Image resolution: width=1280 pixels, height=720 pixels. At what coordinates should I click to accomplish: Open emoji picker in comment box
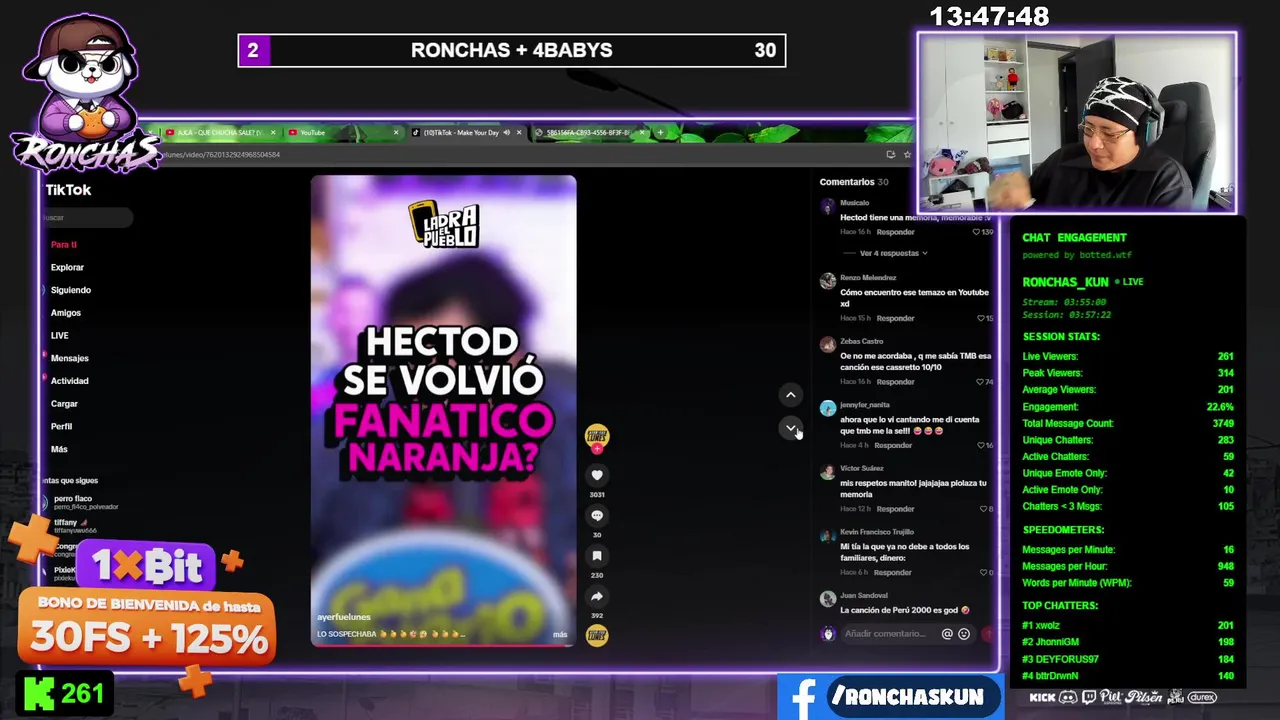[x=964, y=634]
